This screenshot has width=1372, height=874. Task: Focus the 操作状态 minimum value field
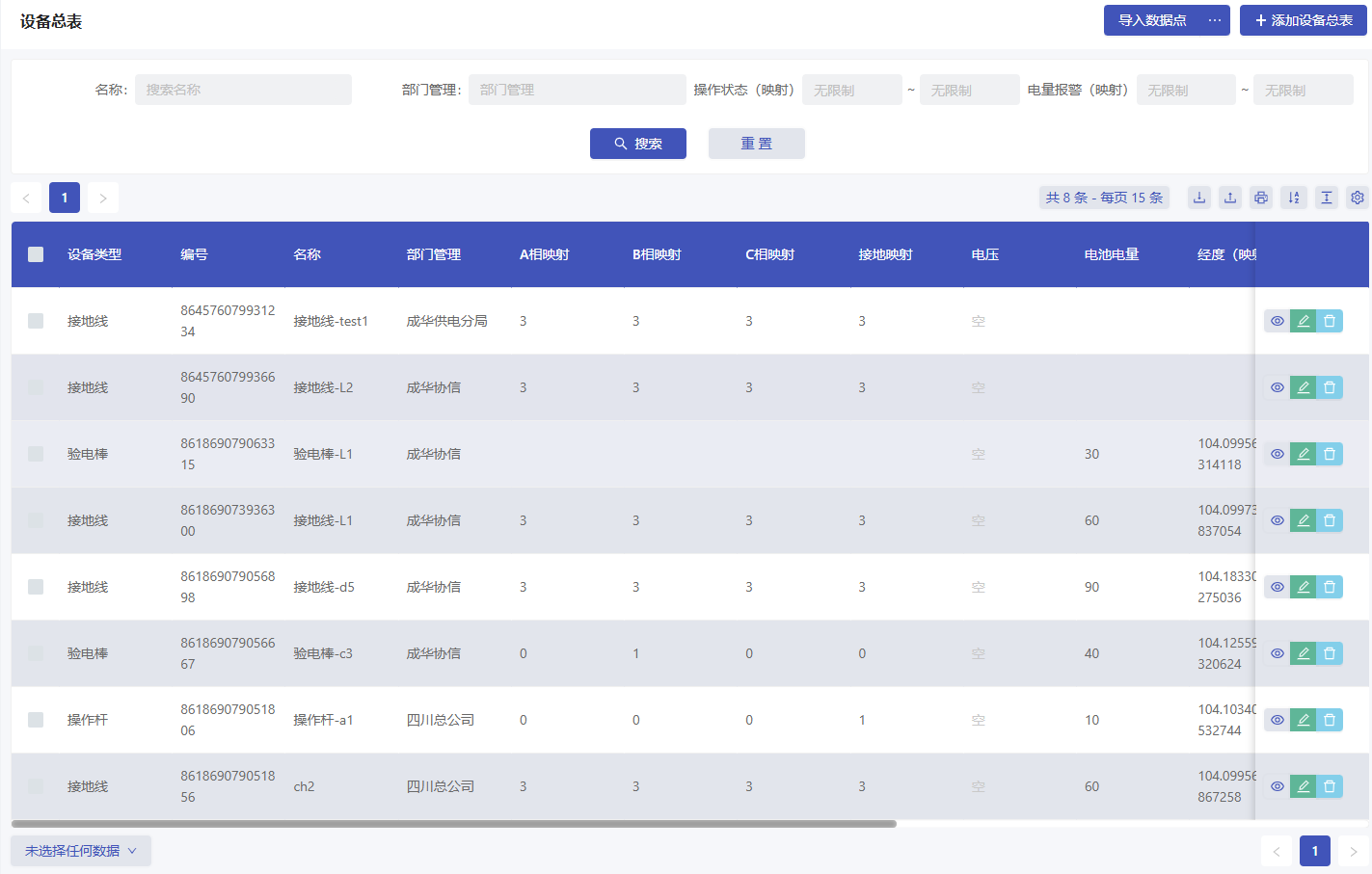point(852,90)
